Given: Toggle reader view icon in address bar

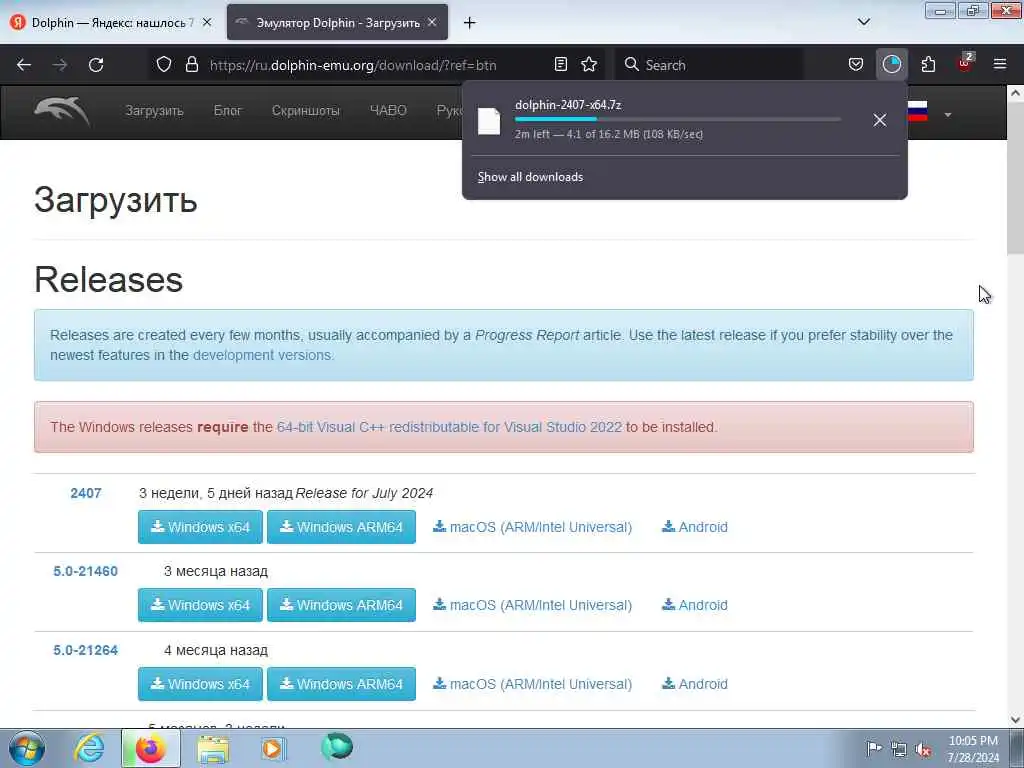Looking at the screenshot, I should [x=560, y=65].
